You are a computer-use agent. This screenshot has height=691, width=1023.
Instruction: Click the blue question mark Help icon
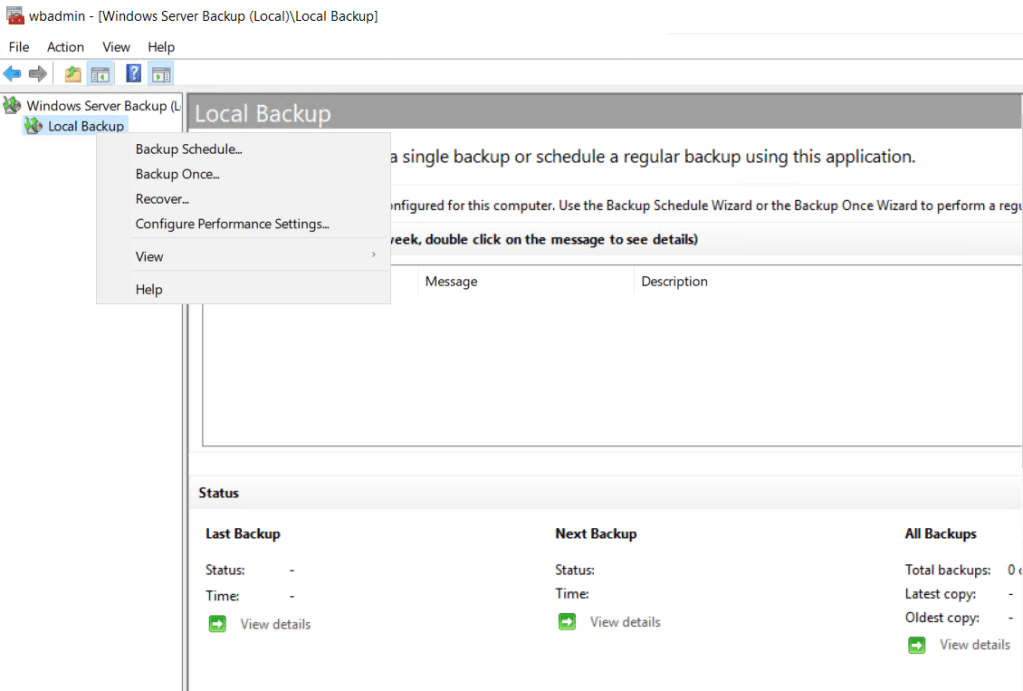(x=133, y=74)
